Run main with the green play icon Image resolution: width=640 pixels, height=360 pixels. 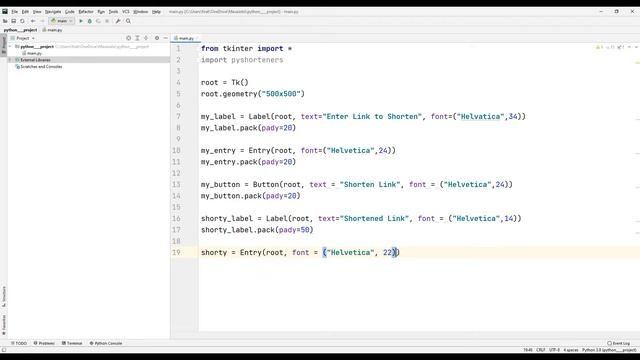point(81,21)
